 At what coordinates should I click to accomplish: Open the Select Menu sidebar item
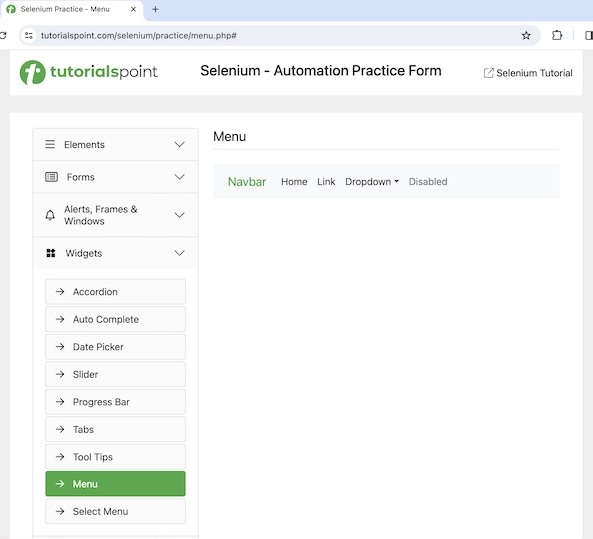[115, 511]
